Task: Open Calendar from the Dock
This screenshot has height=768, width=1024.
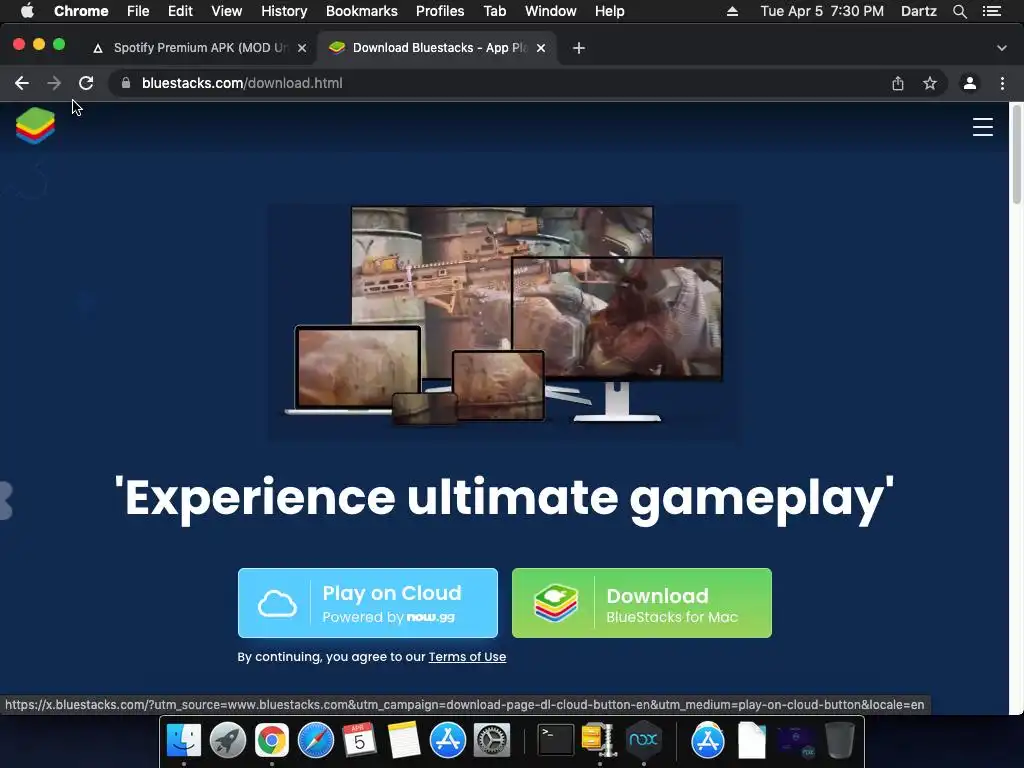Action: coord(359,740)
